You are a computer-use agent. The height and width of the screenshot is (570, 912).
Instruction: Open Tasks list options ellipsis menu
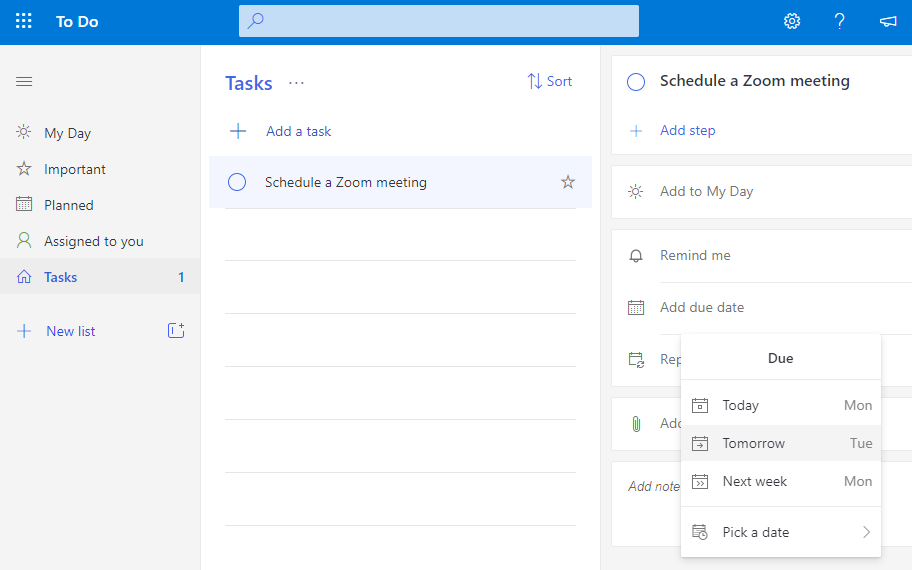point(296,83)
